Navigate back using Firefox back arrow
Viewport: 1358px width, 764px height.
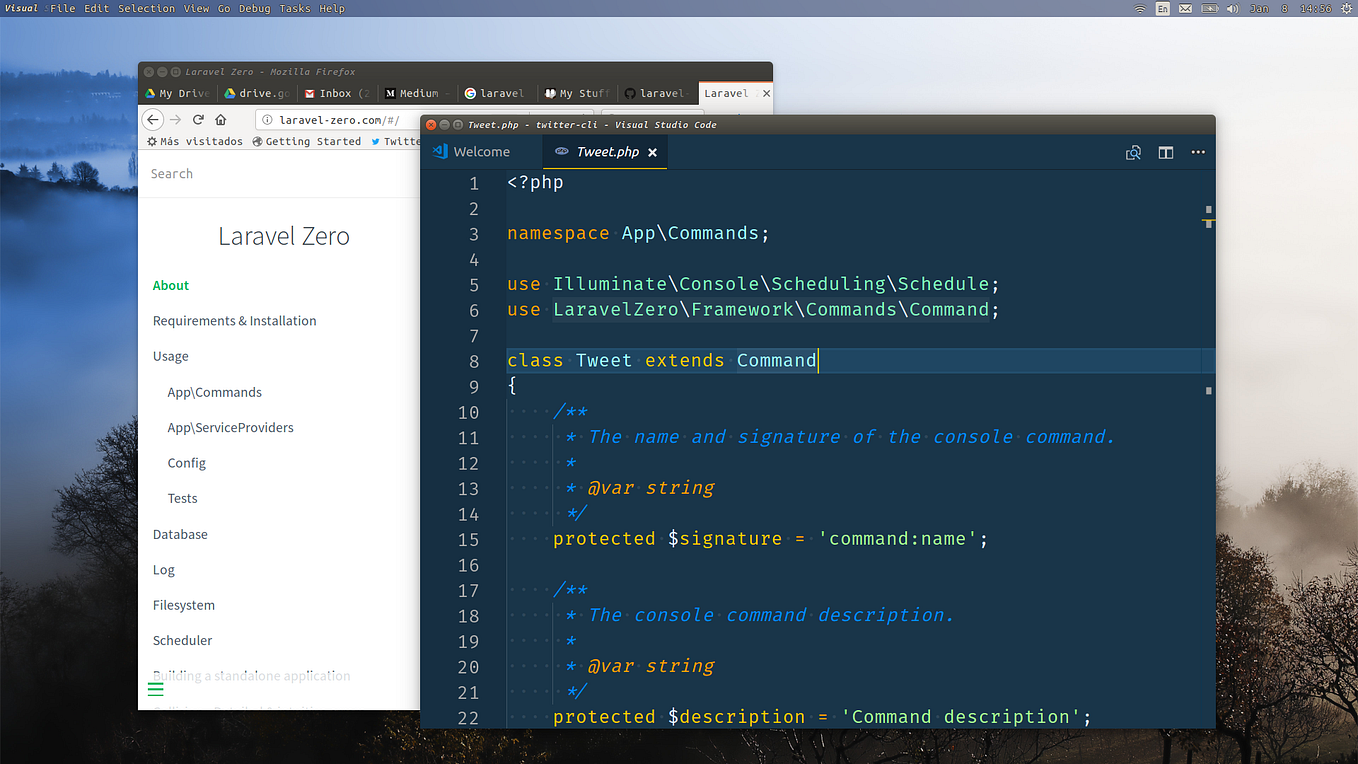pyautogui.click(x=151, y=119)
